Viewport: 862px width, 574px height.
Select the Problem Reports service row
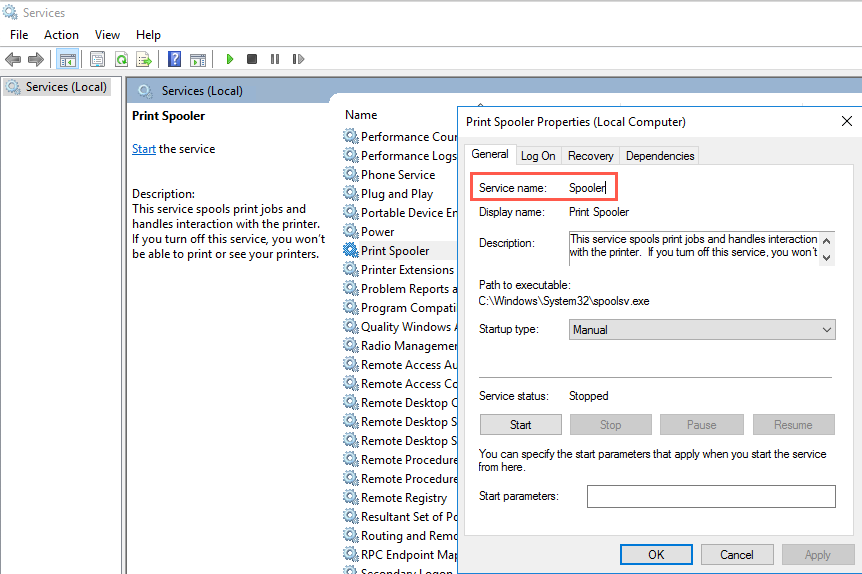click(399, 289)
